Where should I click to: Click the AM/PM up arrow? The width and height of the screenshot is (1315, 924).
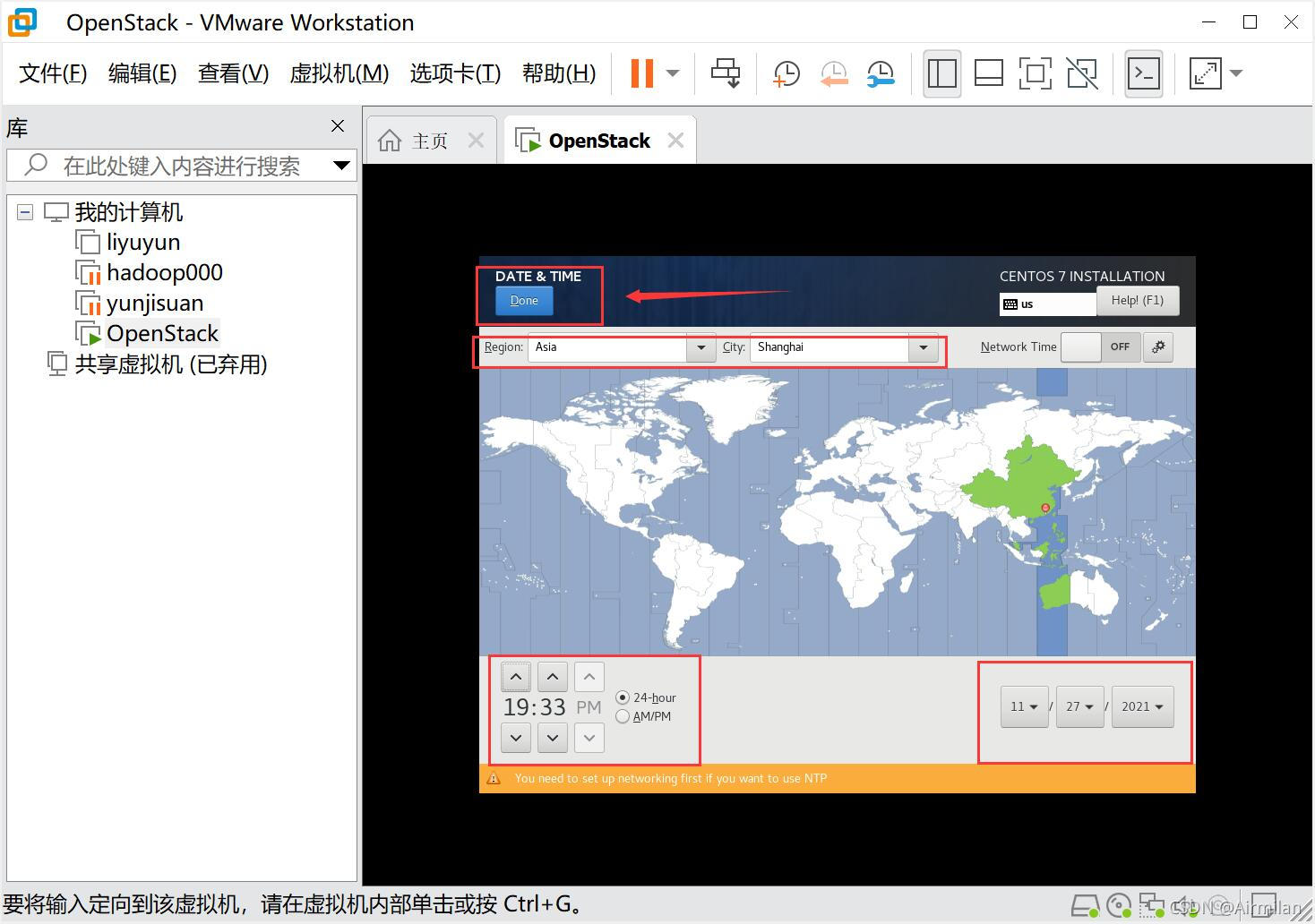click(x=589, y=677)
